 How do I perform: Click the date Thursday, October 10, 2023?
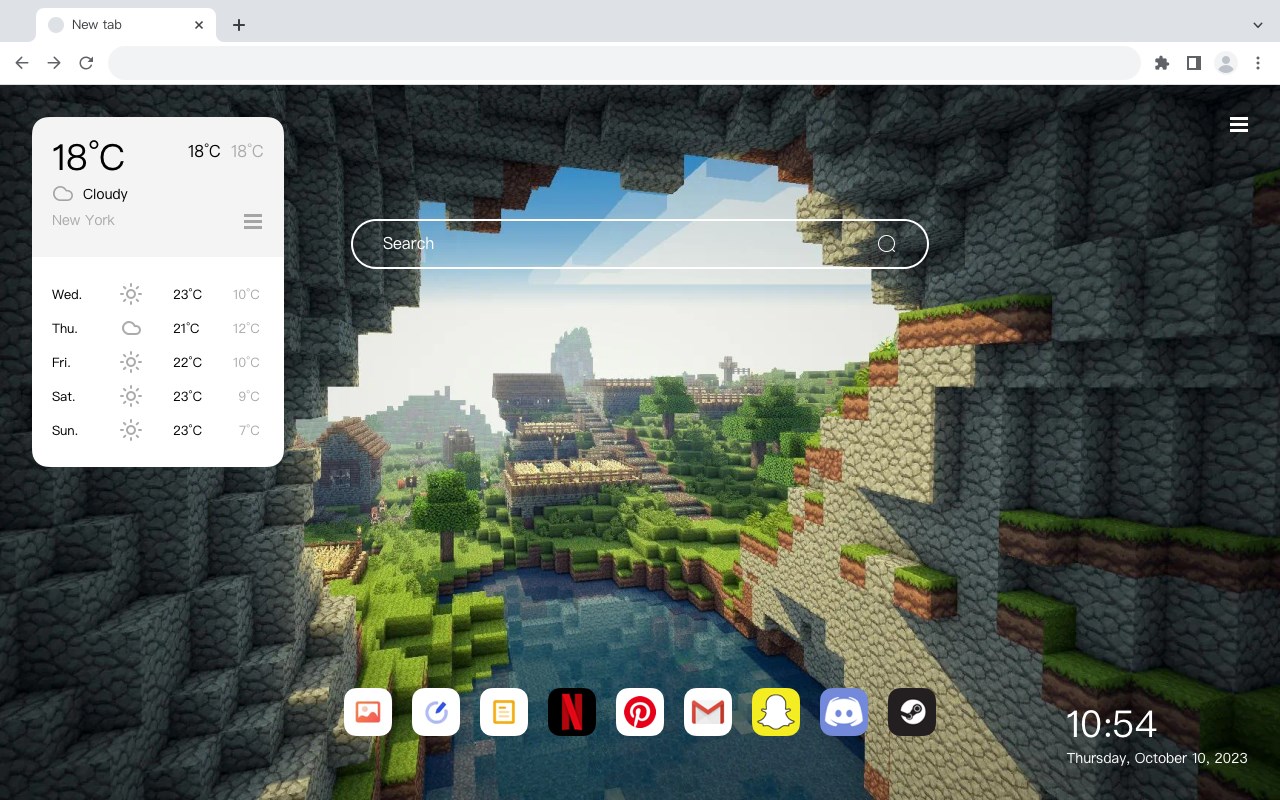[x=1157, y=758]
